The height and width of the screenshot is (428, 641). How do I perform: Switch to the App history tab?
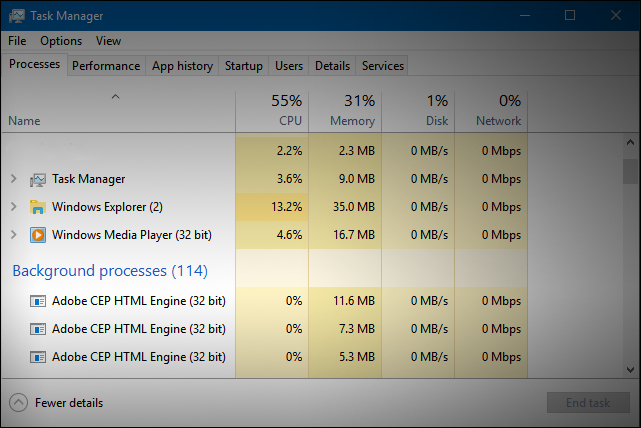(x=182, y=66)
